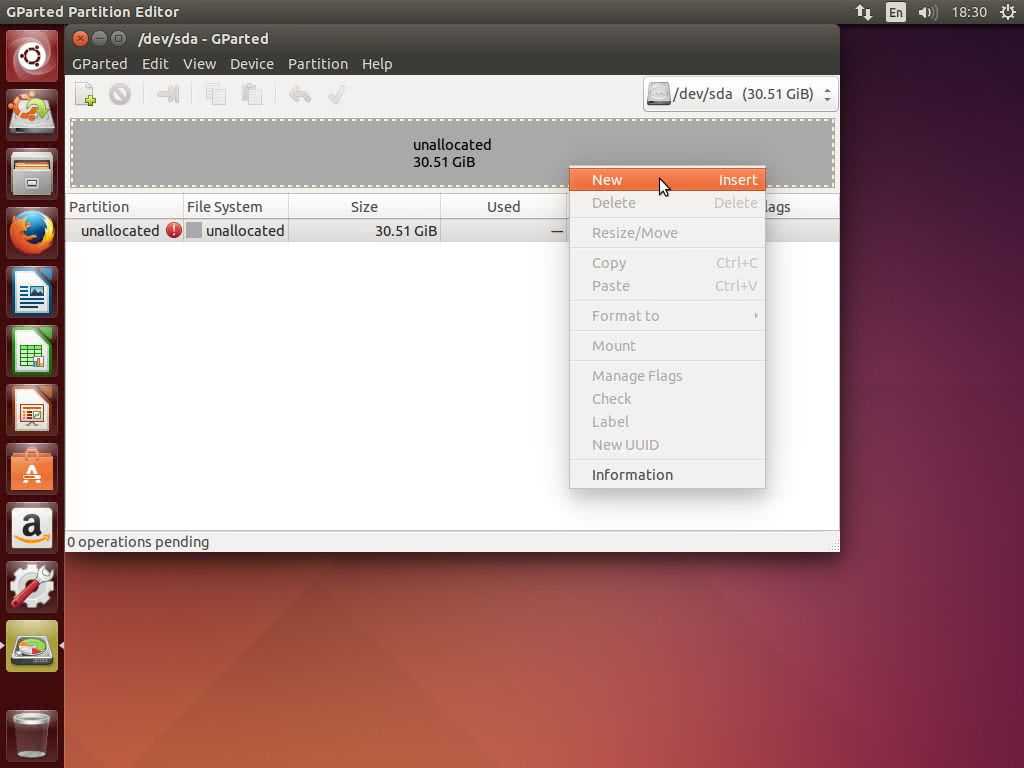Click the new partition toolbar icon
Screen dimensions: 1024x768
pyautogui.click(x=85, y=94)
